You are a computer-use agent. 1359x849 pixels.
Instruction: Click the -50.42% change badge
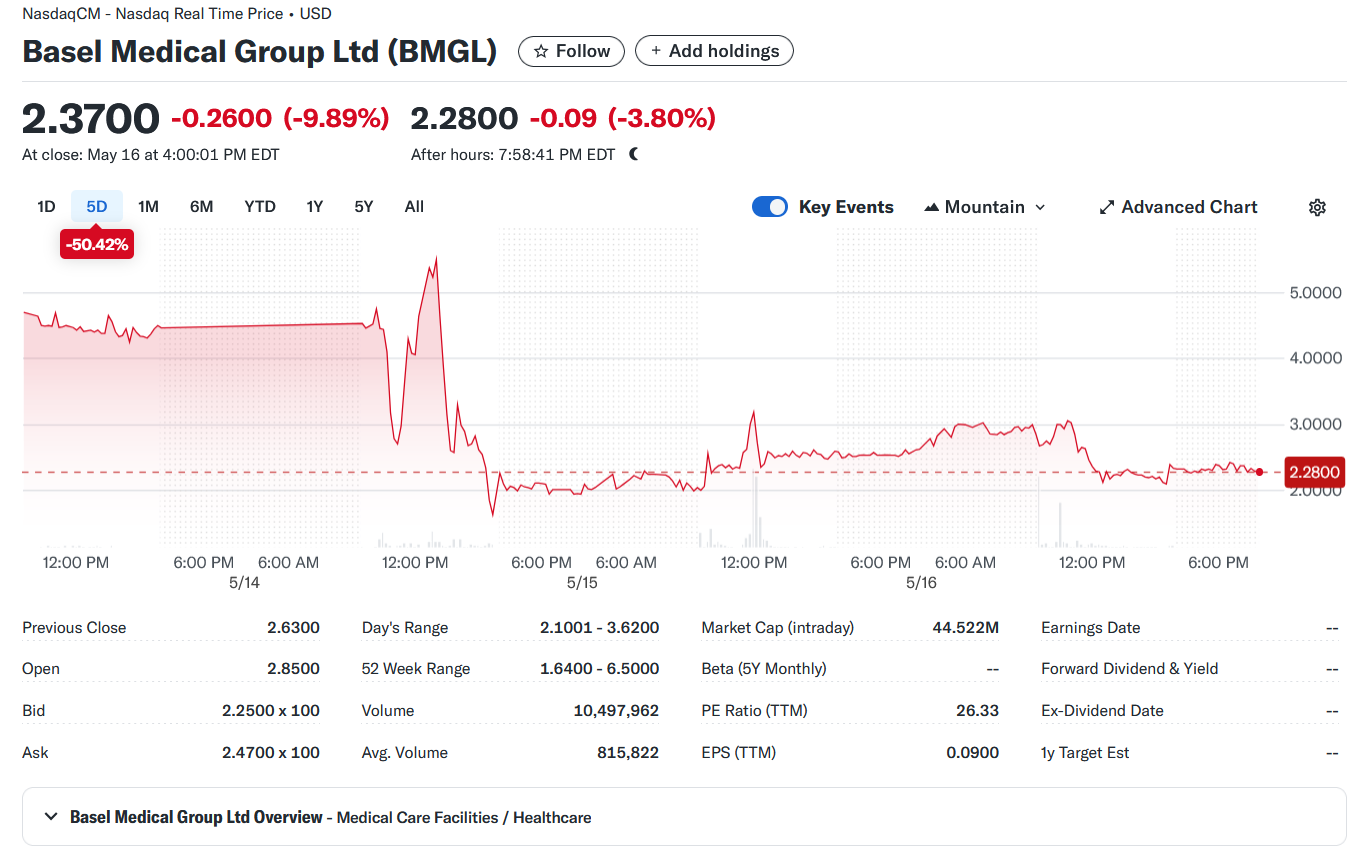tap(97, 244)
